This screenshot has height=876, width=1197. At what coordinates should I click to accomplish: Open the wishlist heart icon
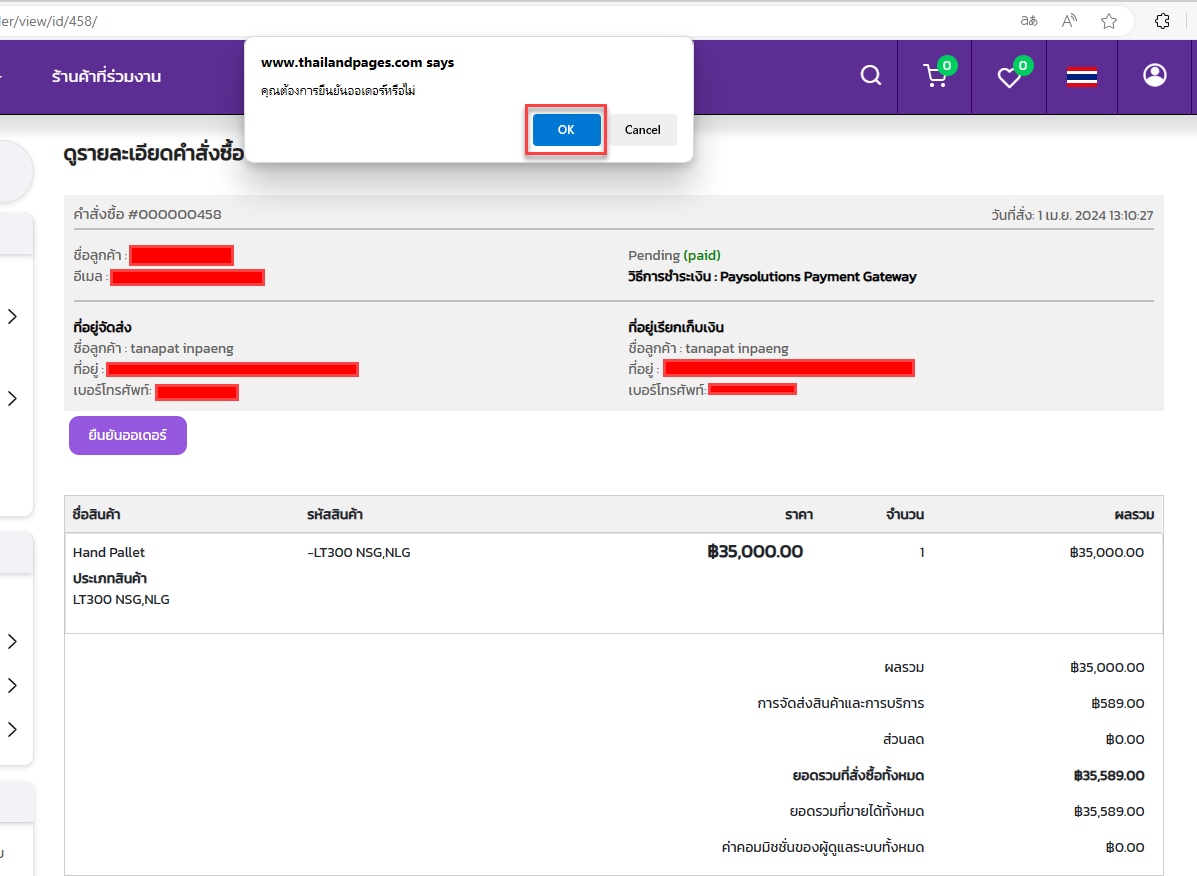coord(1009,77)
